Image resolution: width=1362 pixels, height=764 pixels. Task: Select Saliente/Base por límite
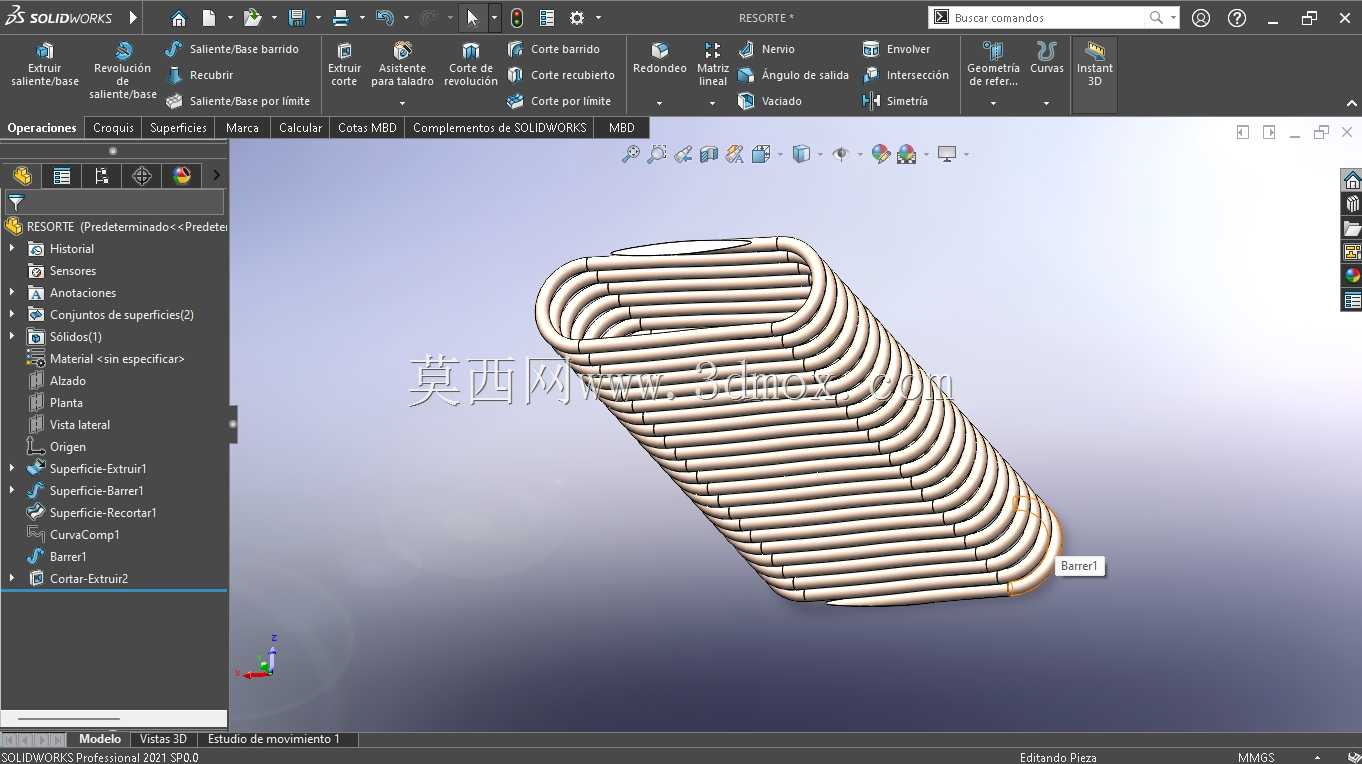(x=238, y=101)
